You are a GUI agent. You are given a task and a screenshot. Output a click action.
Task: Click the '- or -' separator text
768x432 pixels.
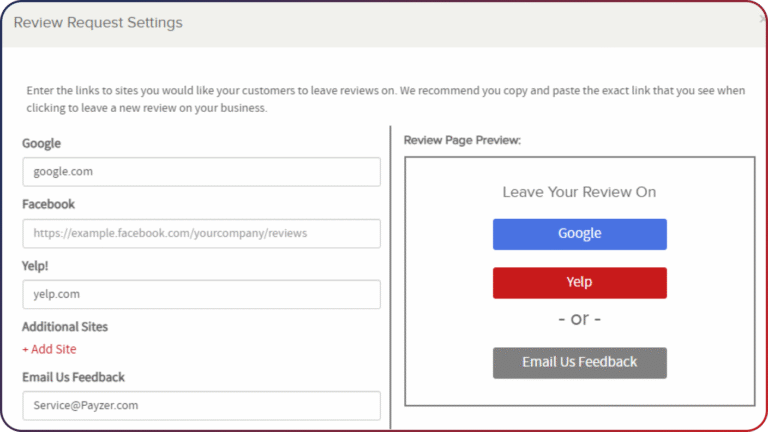pyautogui.click(x=579, y=319)
